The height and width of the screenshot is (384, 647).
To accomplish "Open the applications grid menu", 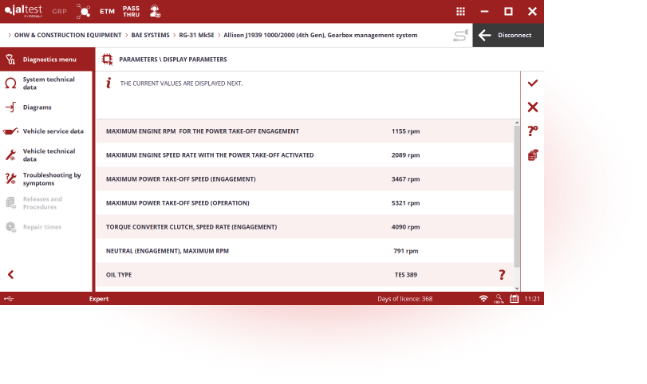I will tap(460, 12).
